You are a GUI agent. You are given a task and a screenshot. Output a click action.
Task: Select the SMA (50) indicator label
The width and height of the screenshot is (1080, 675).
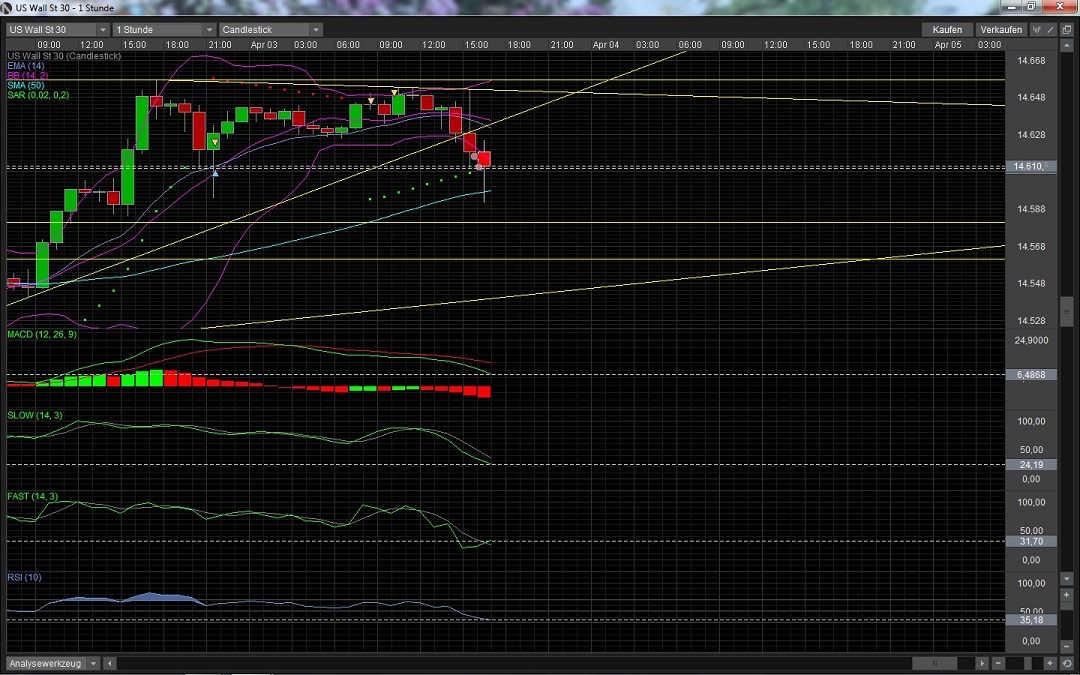[25, 85]
